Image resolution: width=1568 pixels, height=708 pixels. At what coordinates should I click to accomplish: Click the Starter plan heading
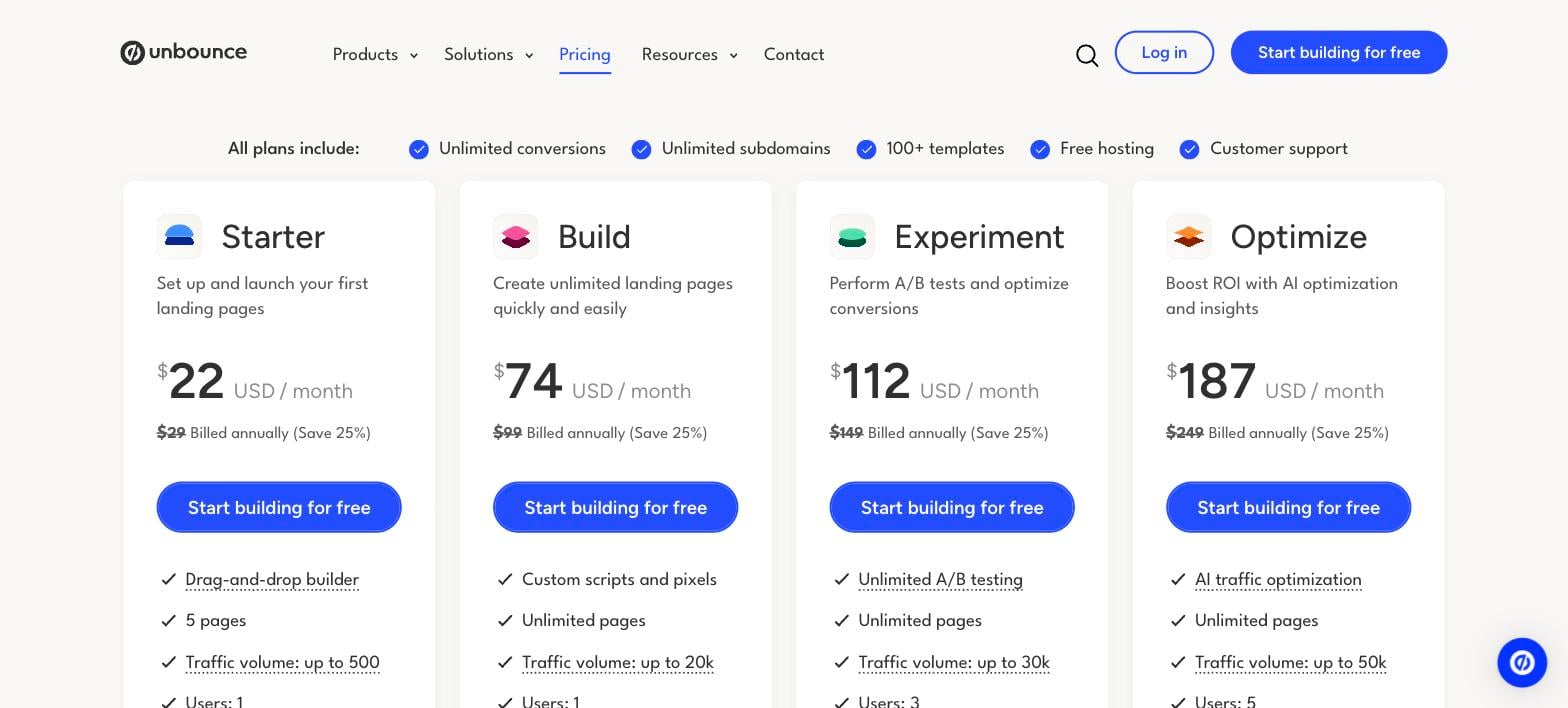click(273, 237)
